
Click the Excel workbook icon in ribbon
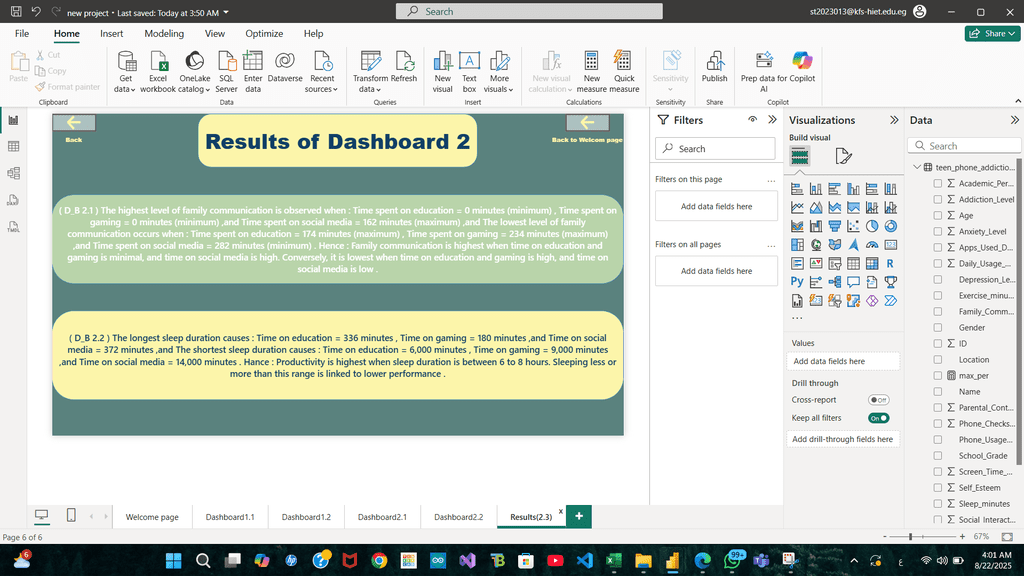pos(158,62)
